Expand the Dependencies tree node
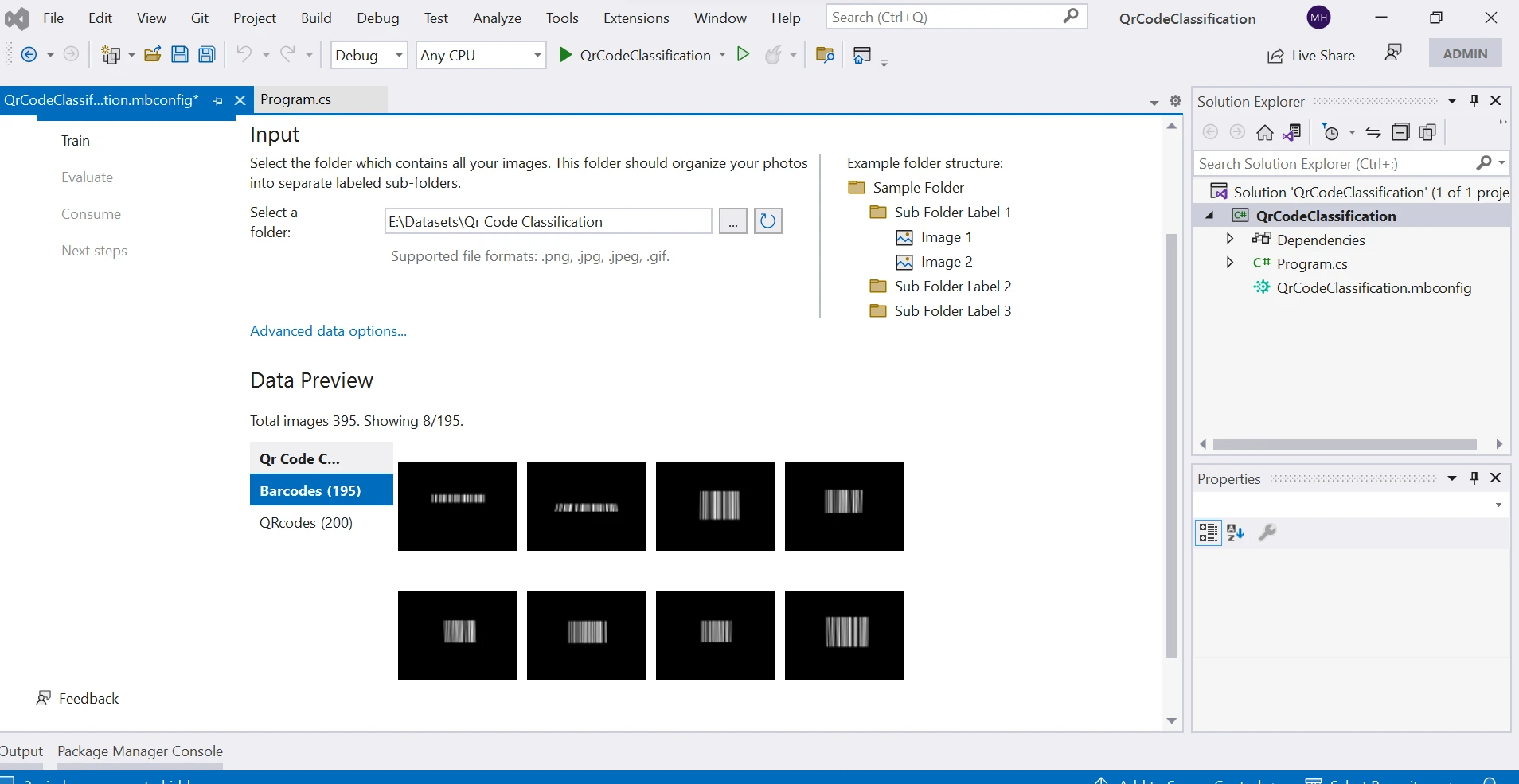Screen dimensions: 1519x784 pos(1230,239)
